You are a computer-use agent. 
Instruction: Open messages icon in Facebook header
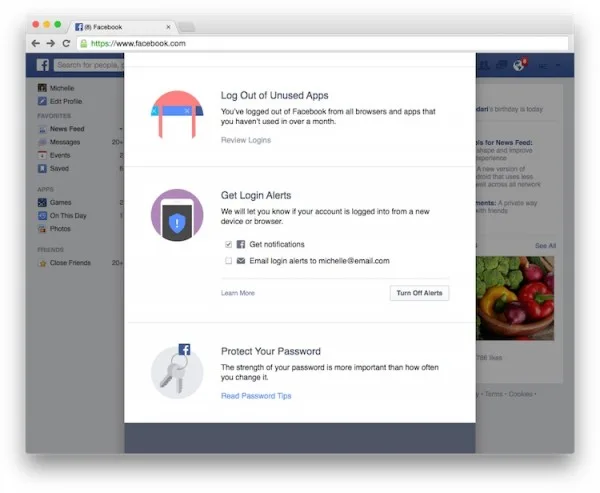pyautogui.click(x=501, y=65)
